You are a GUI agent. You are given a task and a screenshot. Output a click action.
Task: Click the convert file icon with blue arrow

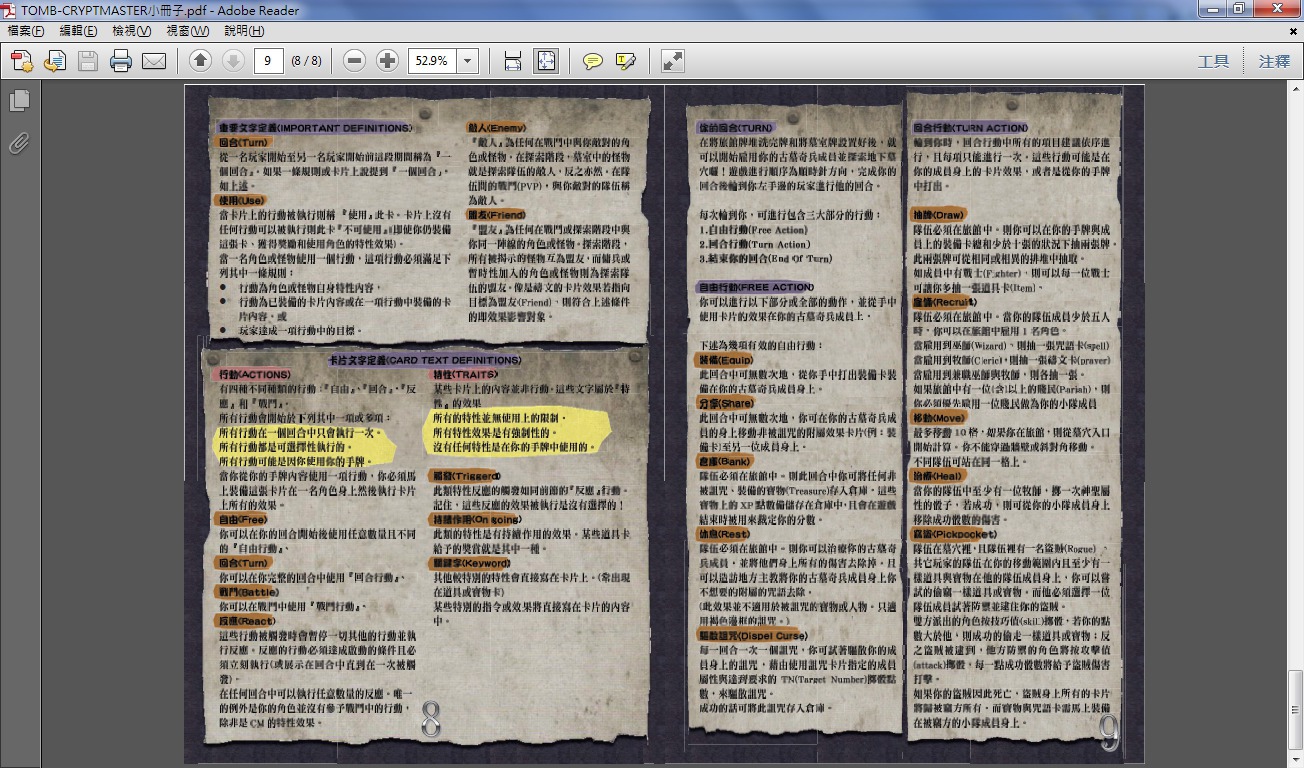pos(55,61)
